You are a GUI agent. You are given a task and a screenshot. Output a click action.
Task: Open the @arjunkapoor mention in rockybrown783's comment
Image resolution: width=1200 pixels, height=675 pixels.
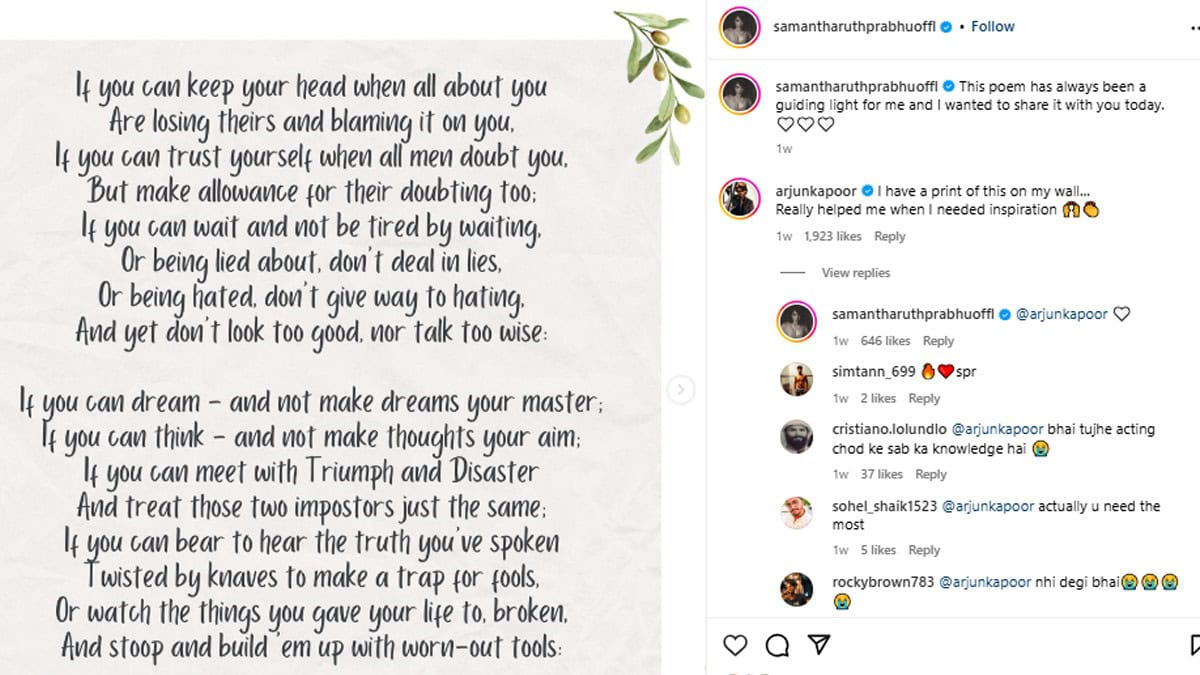[x=985, y=582]
